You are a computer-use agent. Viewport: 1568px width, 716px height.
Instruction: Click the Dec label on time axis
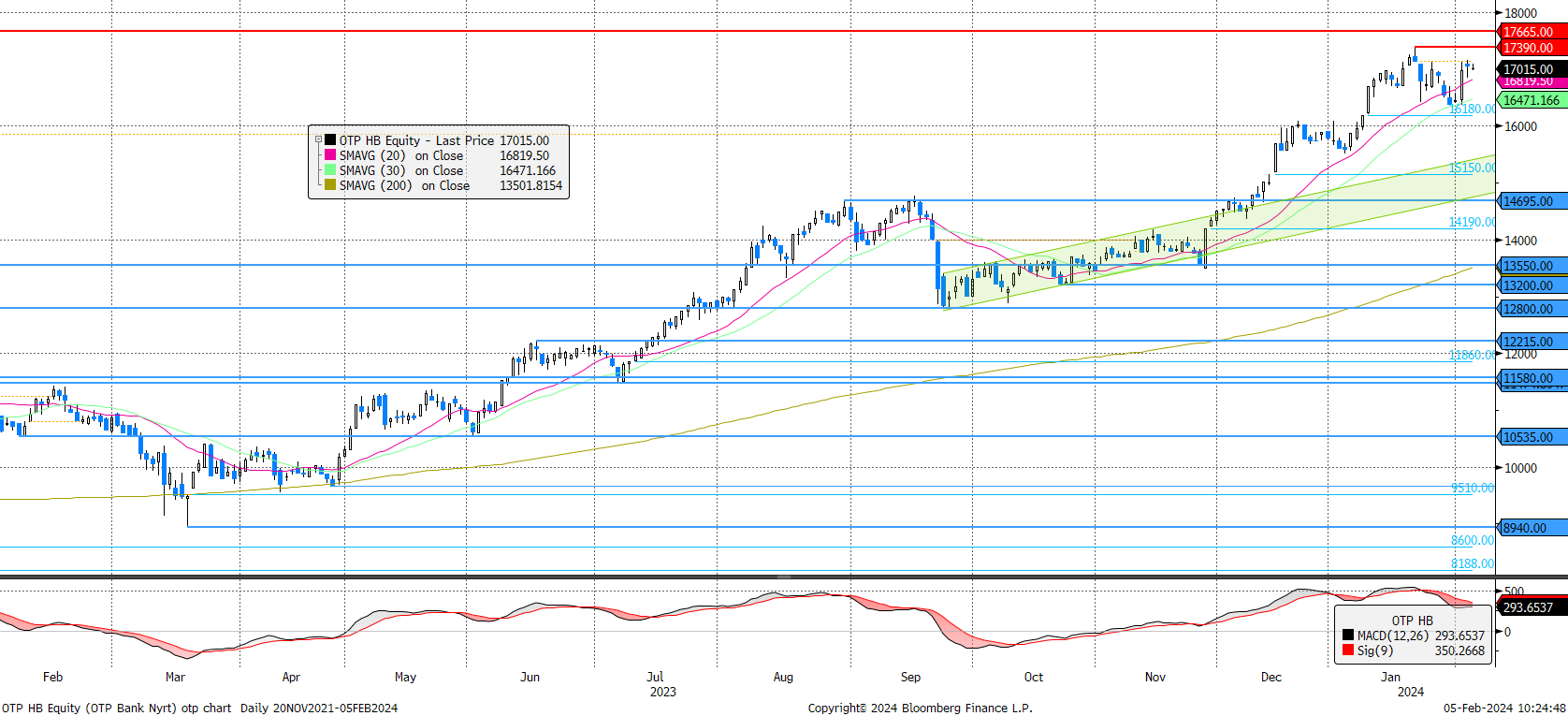tap(1270, 677)
